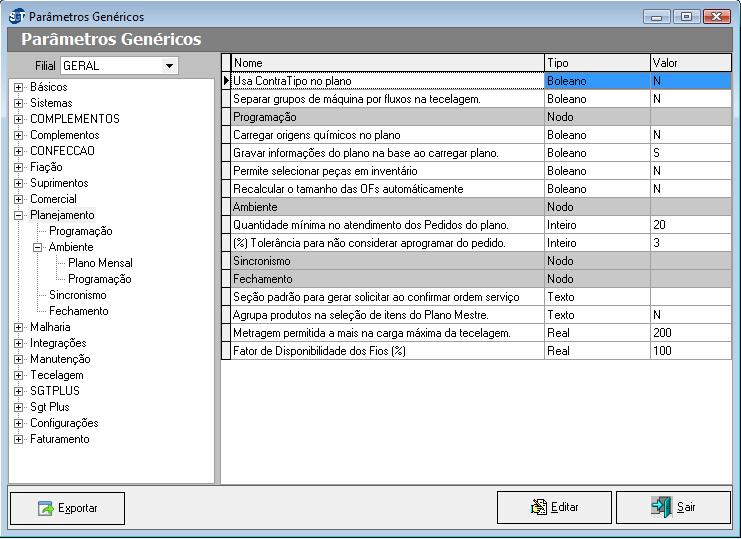Select Fator de Disponibilidade dos Fios row

[x=387, y=351]
